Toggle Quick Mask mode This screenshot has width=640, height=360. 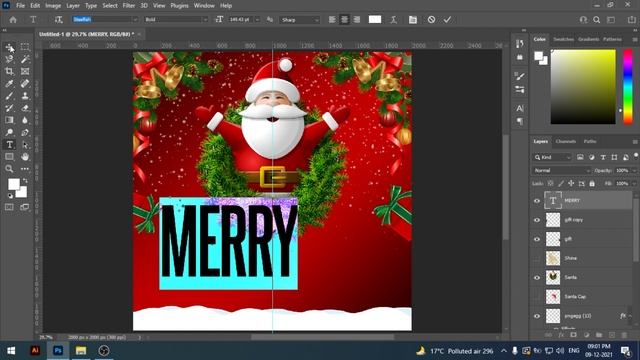tap(9, 207)
